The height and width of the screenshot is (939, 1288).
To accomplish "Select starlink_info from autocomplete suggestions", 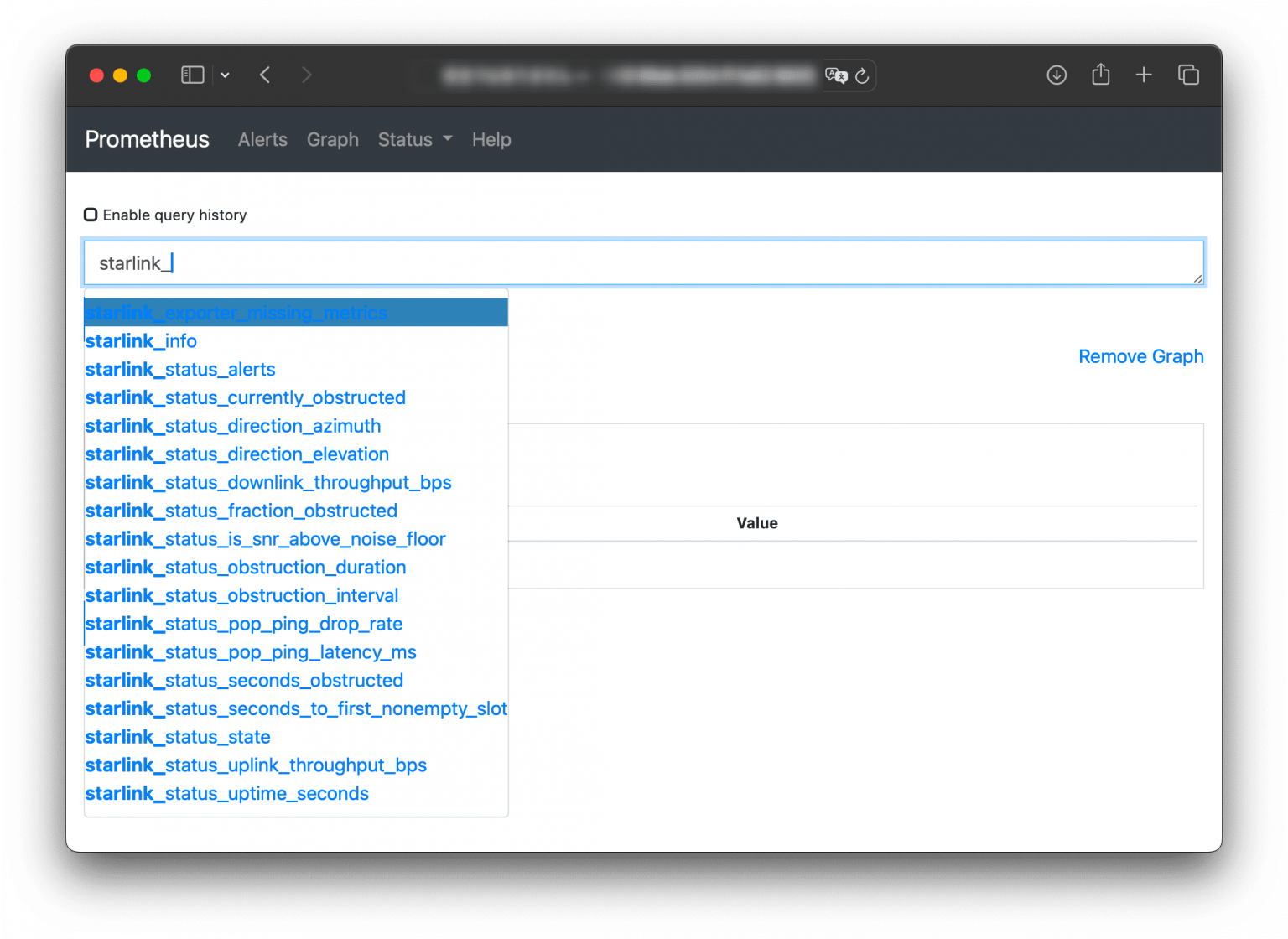I will (x=141, y=340).
